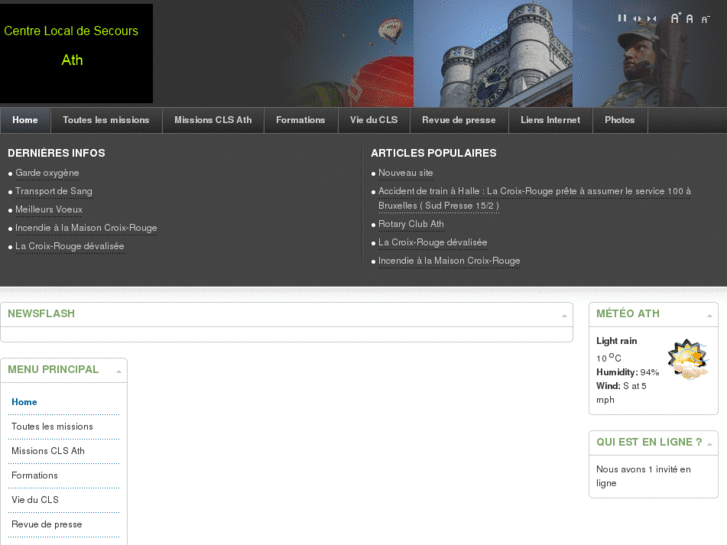Click the weather condition sun-cloud icon

point(688,359)
